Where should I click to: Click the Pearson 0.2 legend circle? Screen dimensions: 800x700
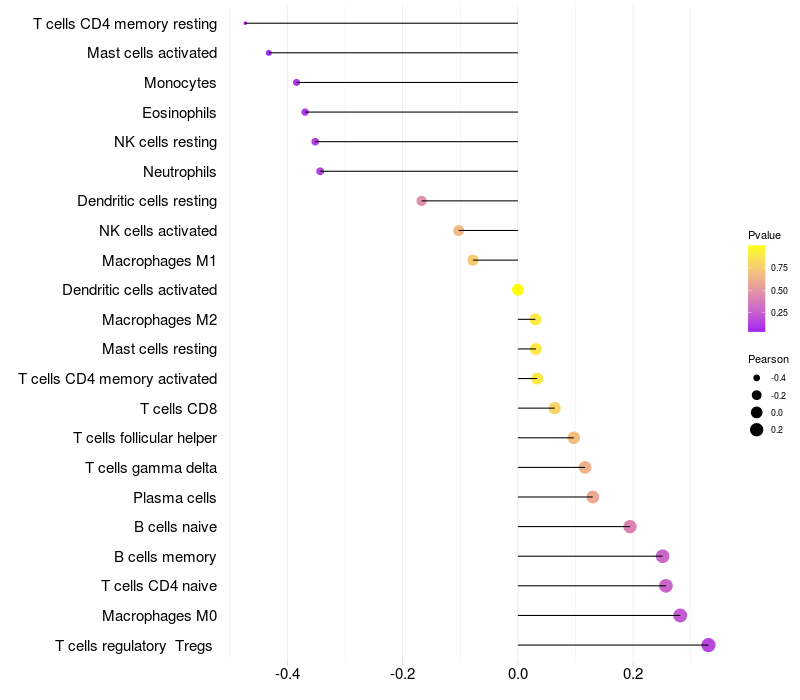click(x=756, y=430)
